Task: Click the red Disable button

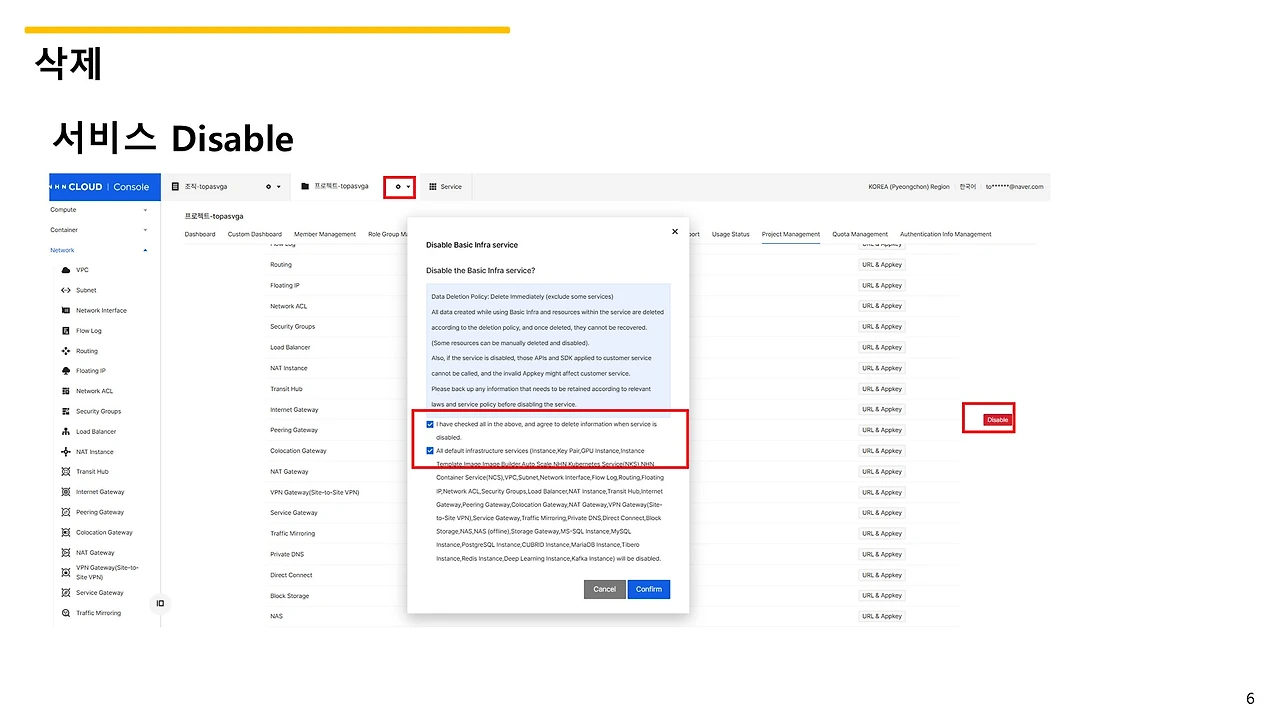Action: pyautogui.click(x=998, y=420)
